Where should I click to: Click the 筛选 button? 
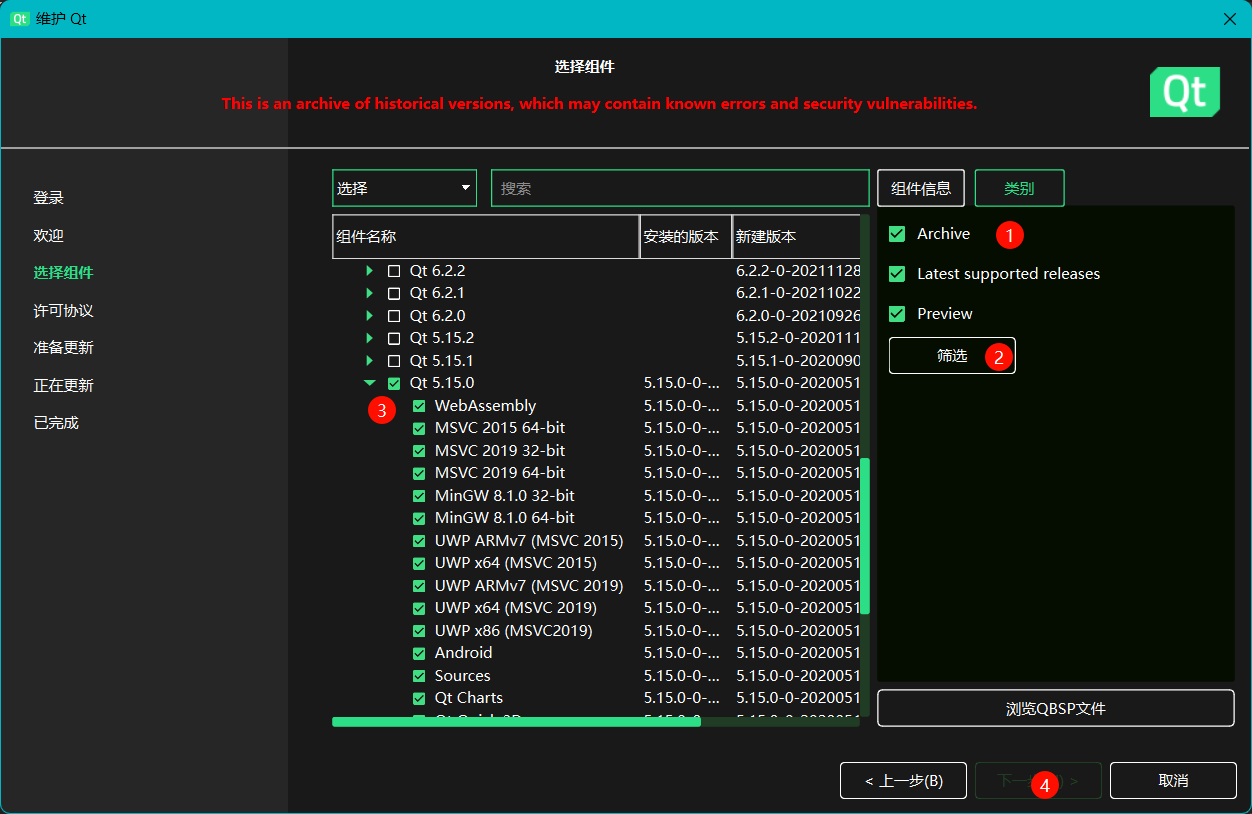tap(952, 356)
